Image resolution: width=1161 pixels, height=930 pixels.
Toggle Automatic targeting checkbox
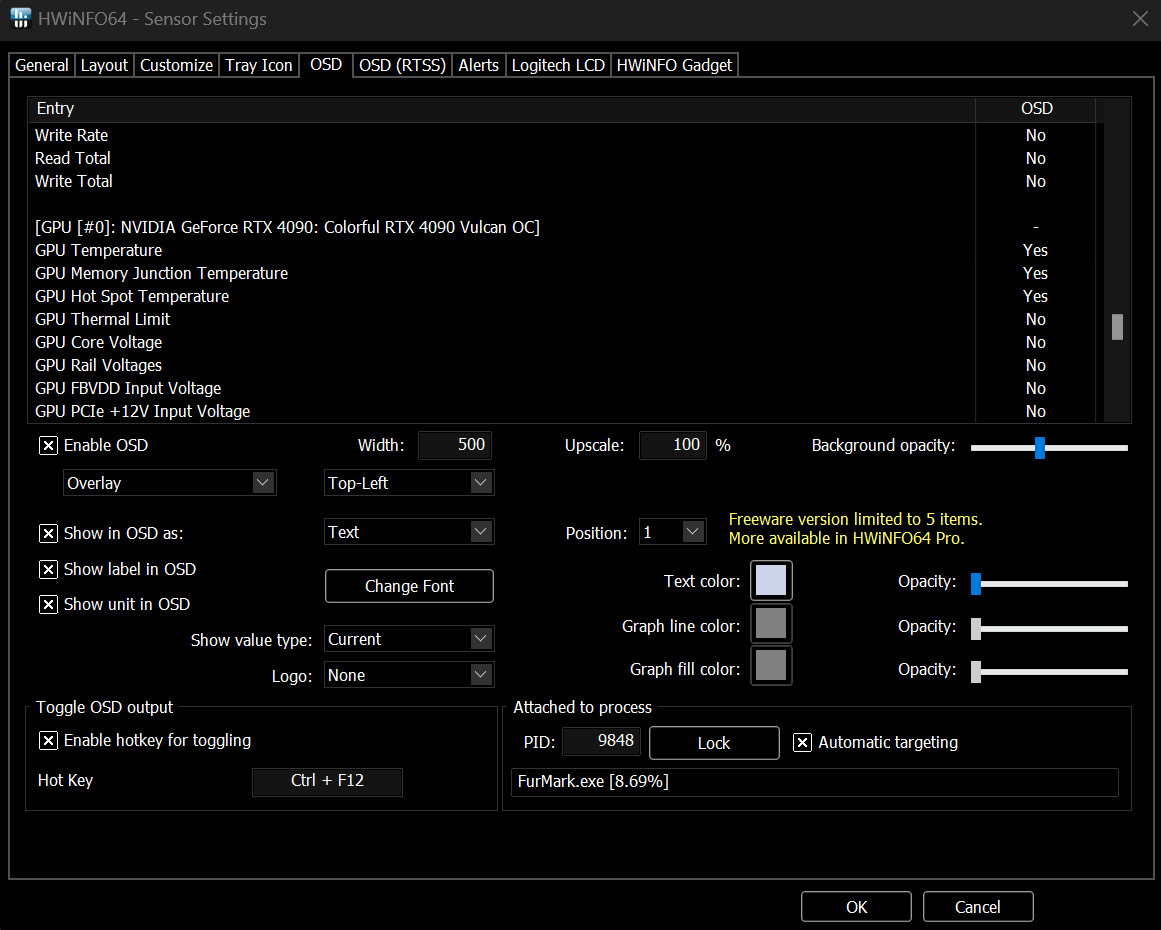[802, 743]
